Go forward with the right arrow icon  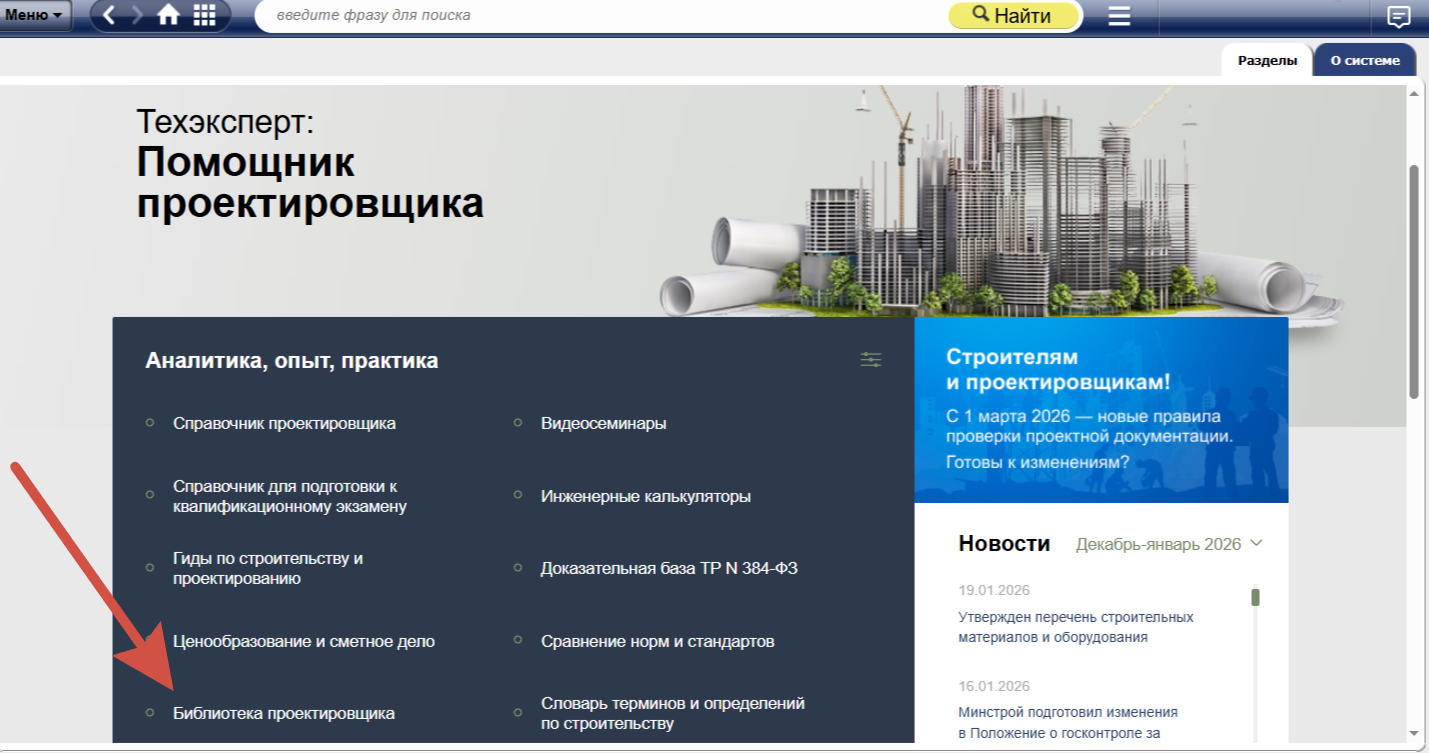click(138, 15)
